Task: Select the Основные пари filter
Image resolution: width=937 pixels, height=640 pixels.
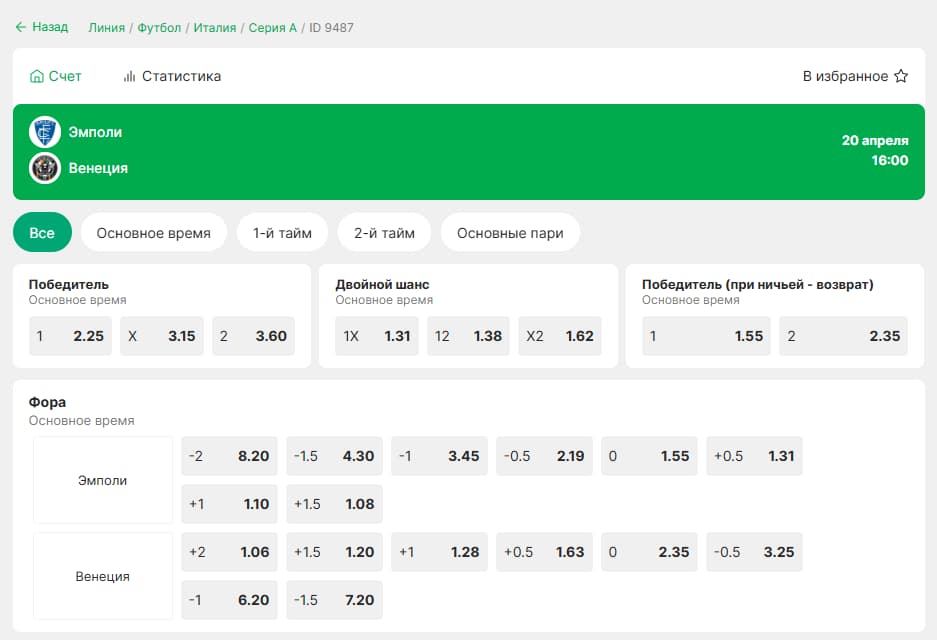Action: [510, 232]
